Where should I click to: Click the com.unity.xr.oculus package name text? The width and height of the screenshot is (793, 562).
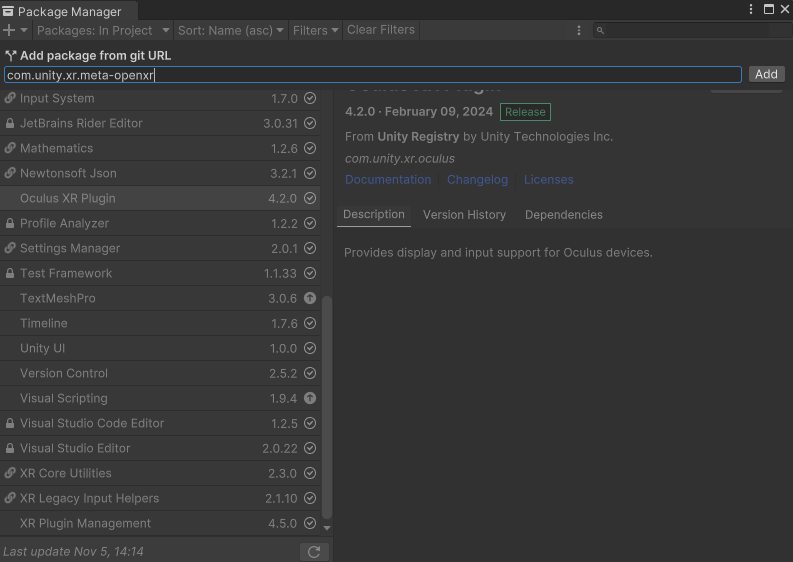pos(400,158)
